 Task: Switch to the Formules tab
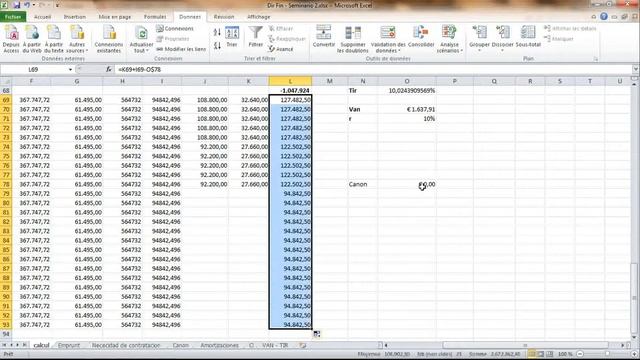tap(155, 17)
